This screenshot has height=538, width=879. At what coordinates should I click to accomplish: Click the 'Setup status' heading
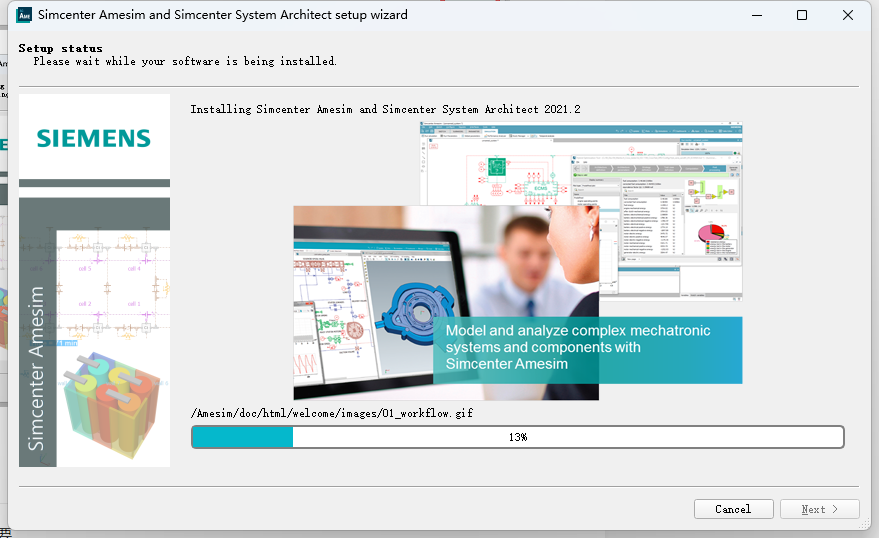[61, 48]
